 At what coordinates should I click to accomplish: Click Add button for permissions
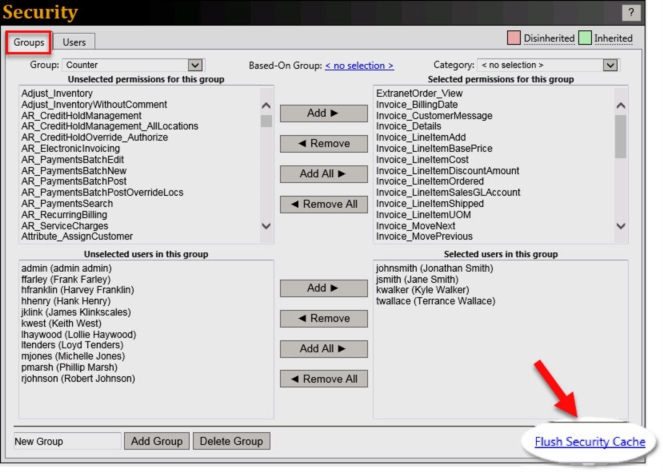(x=316, y=113)
